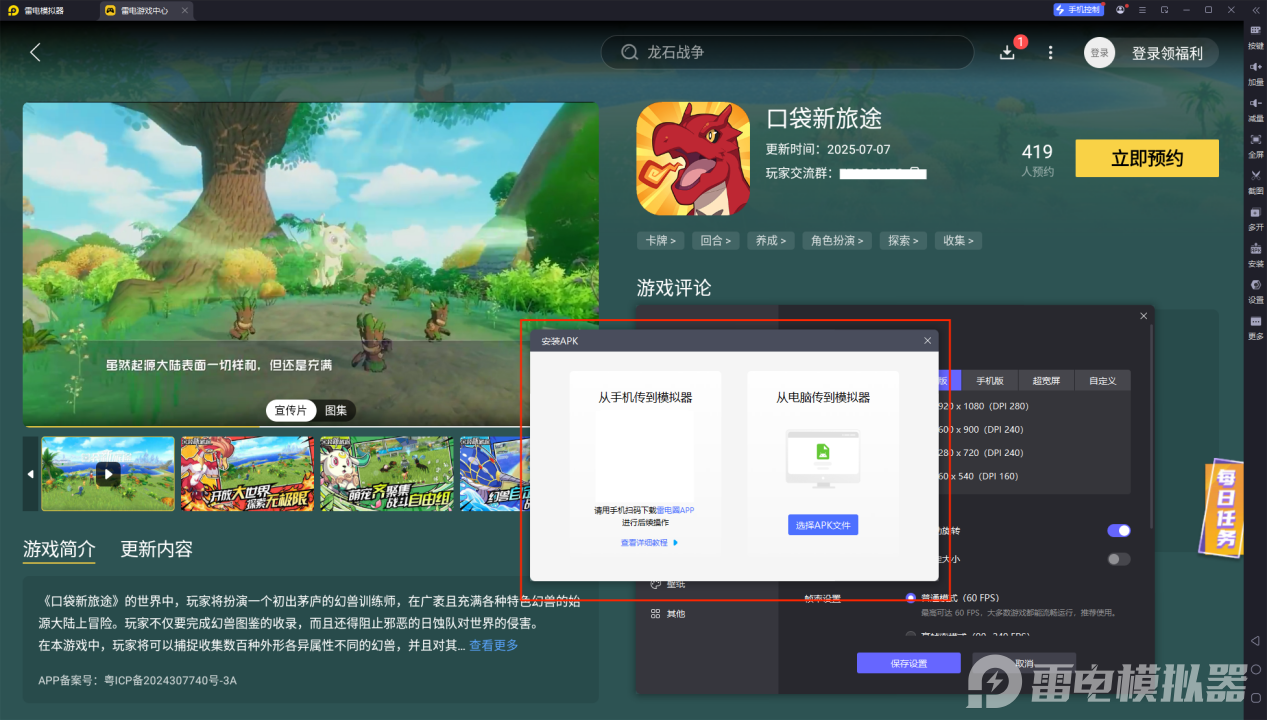The image size is (1267, 720).
Task: Open the user account icon in title bar
Action: (x=1121, y=9)
